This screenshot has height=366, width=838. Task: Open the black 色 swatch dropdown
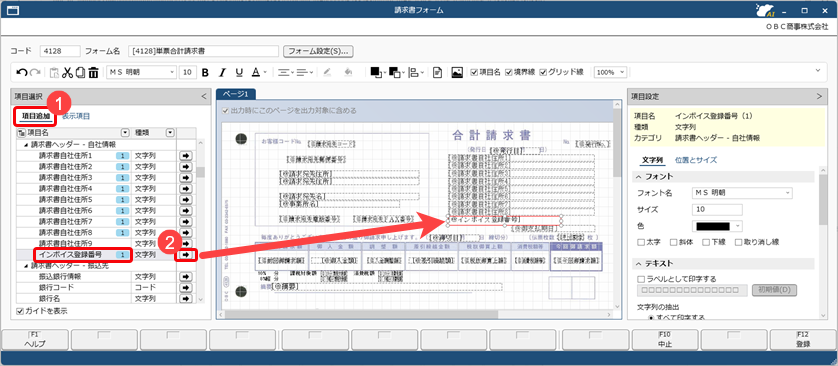click(x=717, y=226)
